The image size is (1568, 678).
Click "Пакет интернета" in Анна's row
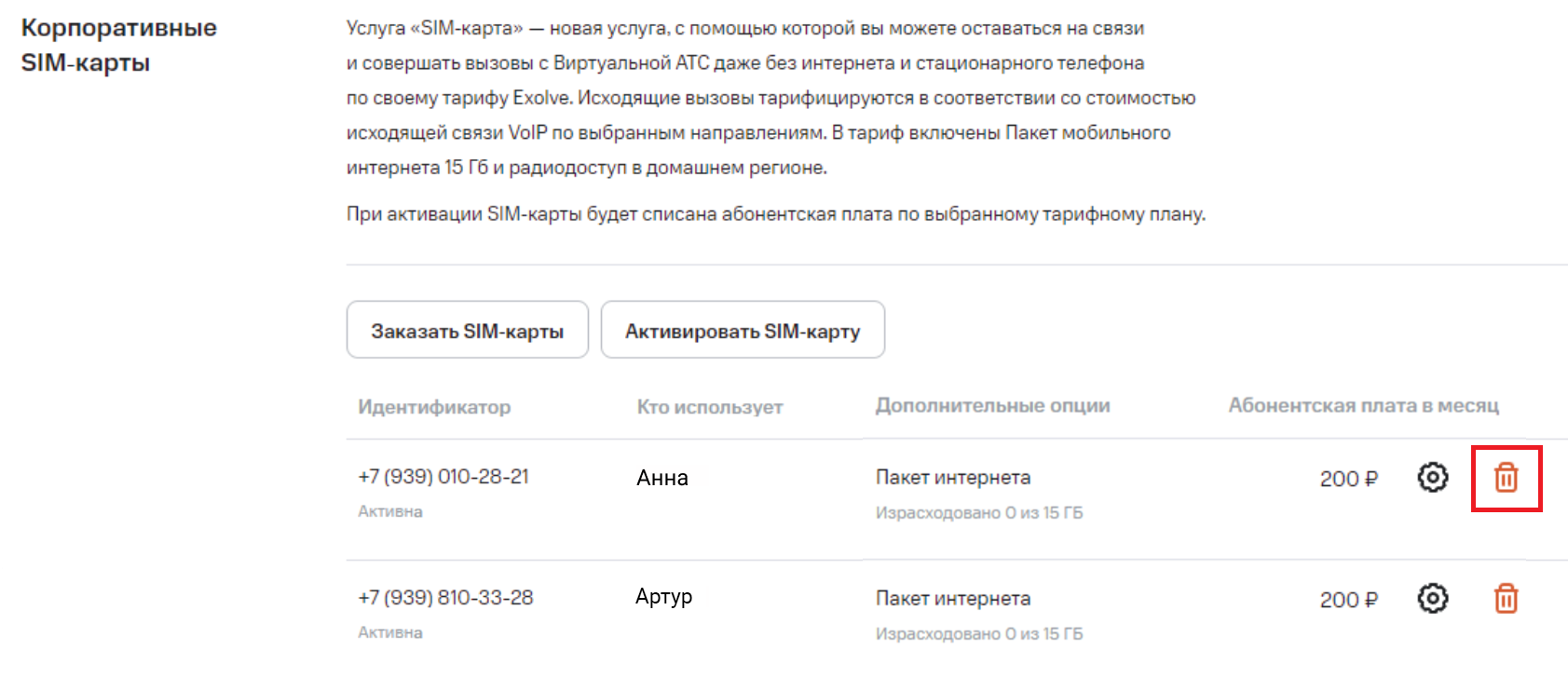pos(952,478)
